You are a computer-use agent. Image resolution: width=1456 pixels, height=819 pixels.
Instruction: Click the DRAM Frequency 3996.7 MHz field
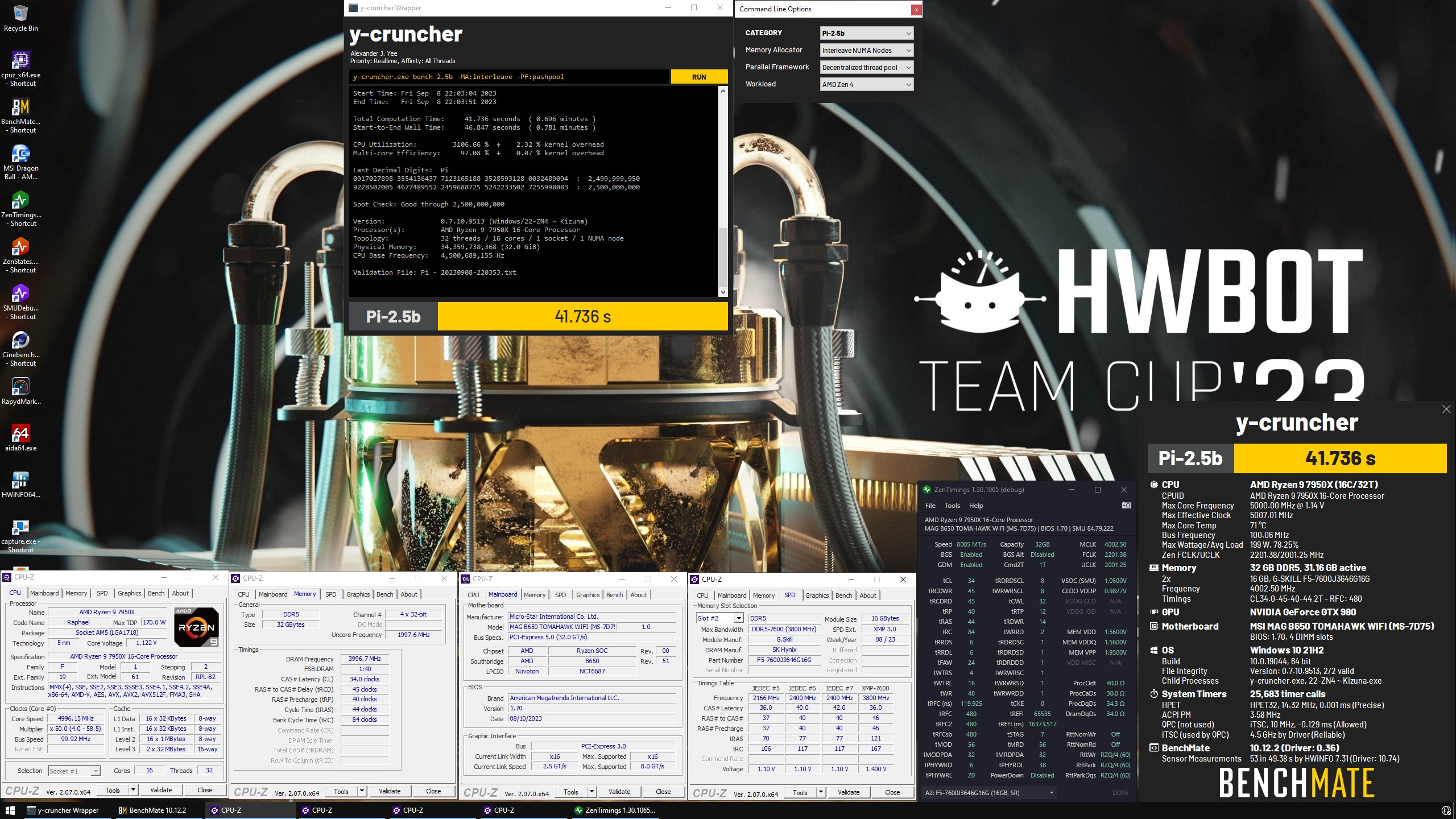click(365, 659)
